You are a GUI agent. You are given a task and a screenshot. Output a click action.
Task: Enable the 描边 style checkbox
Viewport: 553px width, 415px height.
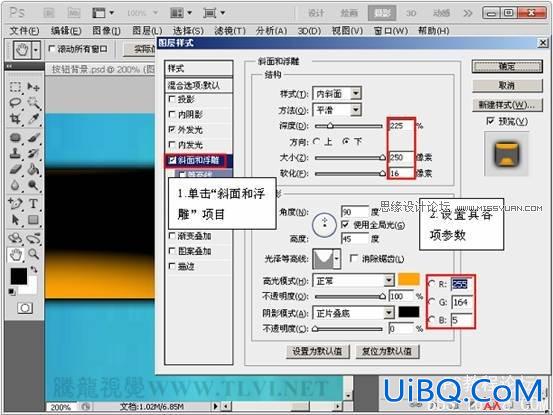(x=172, y=266)
